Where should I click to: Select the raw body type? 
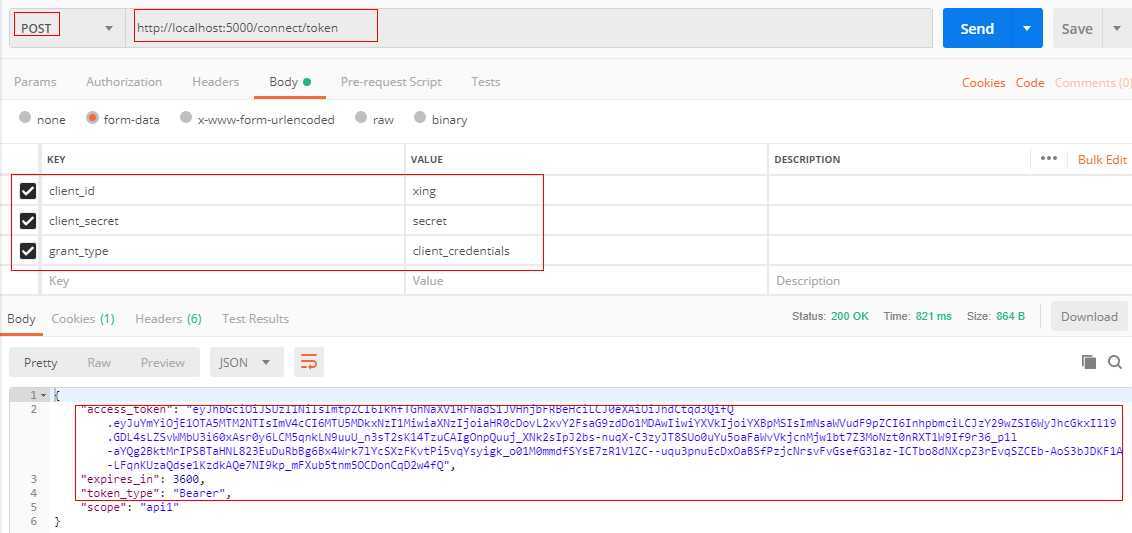(x=374, y=119)
